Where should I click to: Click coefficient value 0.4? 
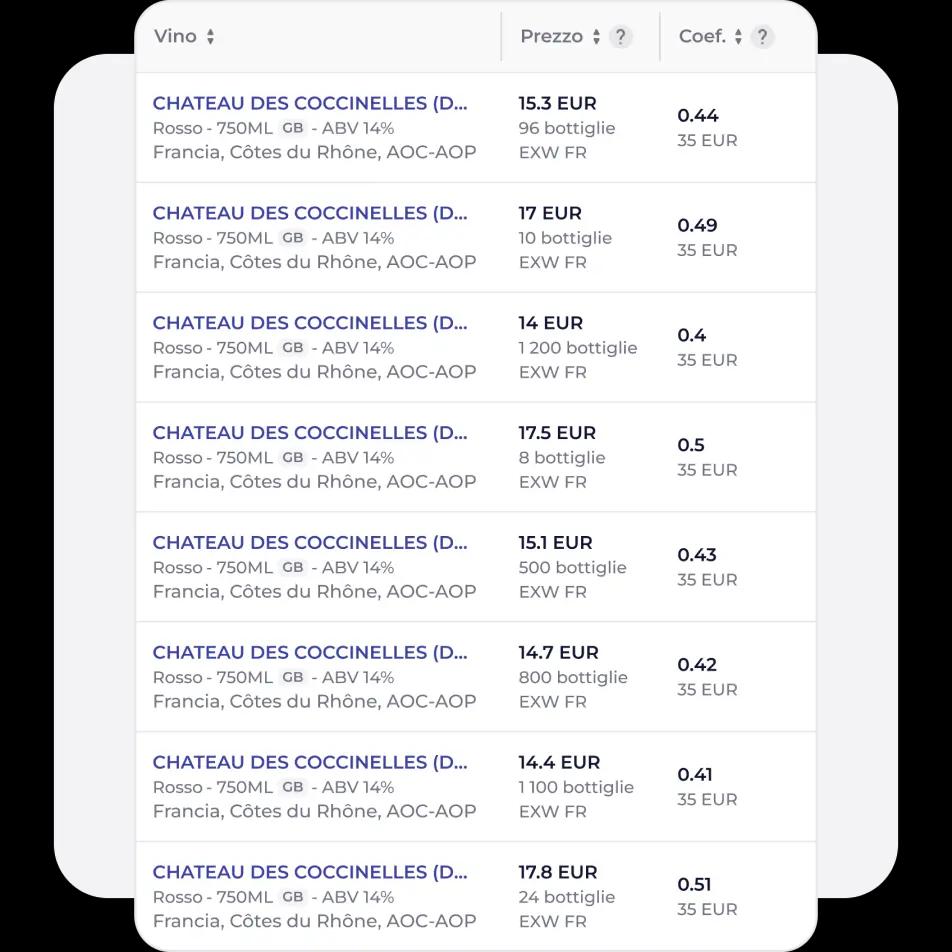coord(692,335)
